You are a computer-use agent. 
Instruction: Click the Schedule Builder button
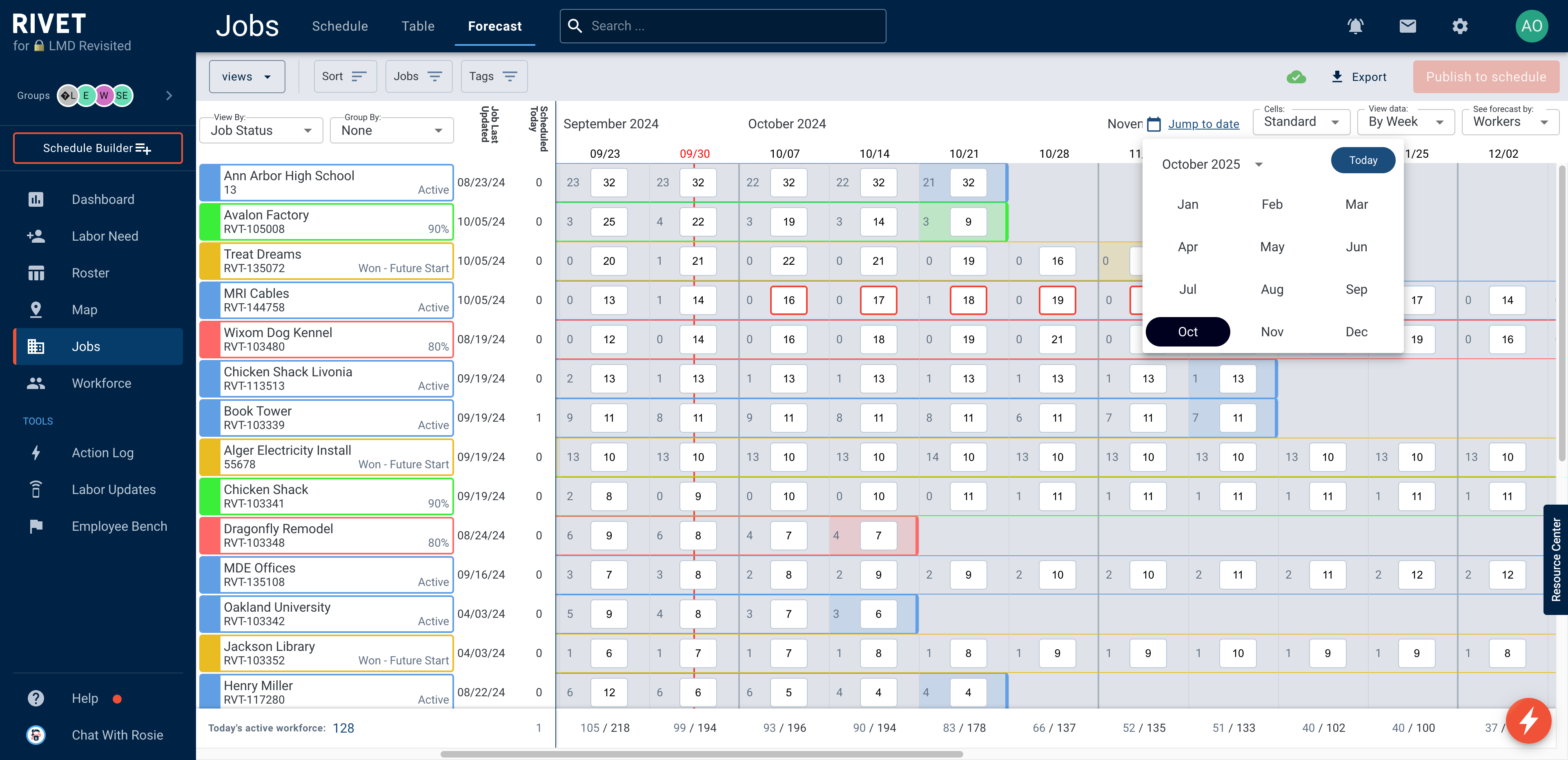[x=98, y=148]
